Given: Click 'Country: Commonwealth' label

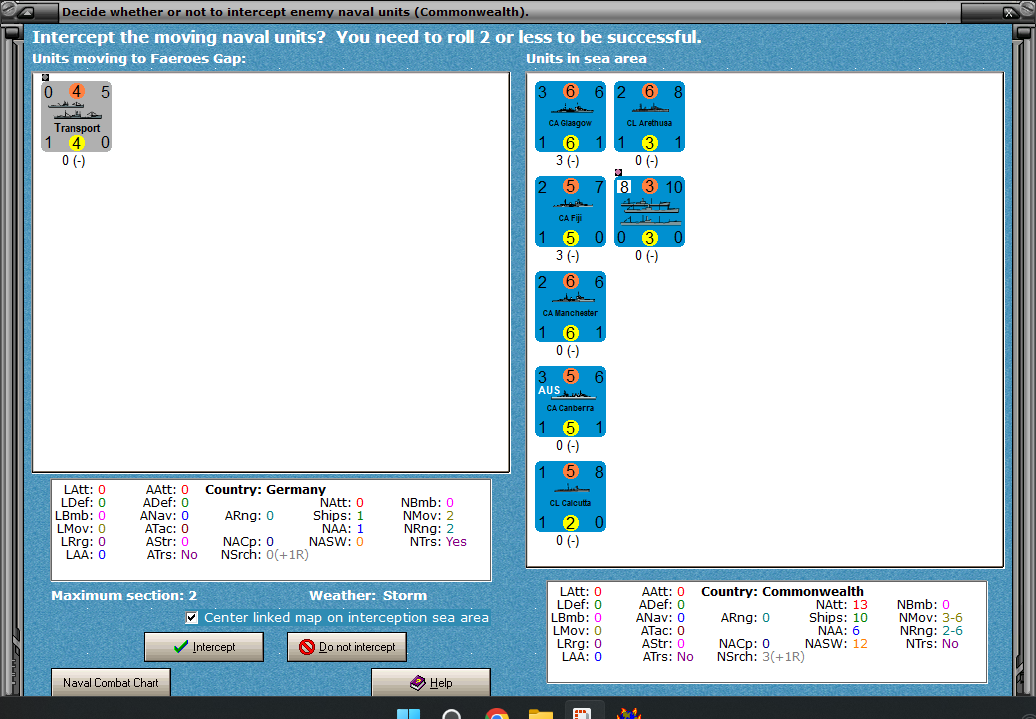Looking at the screenshot, I should click(x=782, y=591).
